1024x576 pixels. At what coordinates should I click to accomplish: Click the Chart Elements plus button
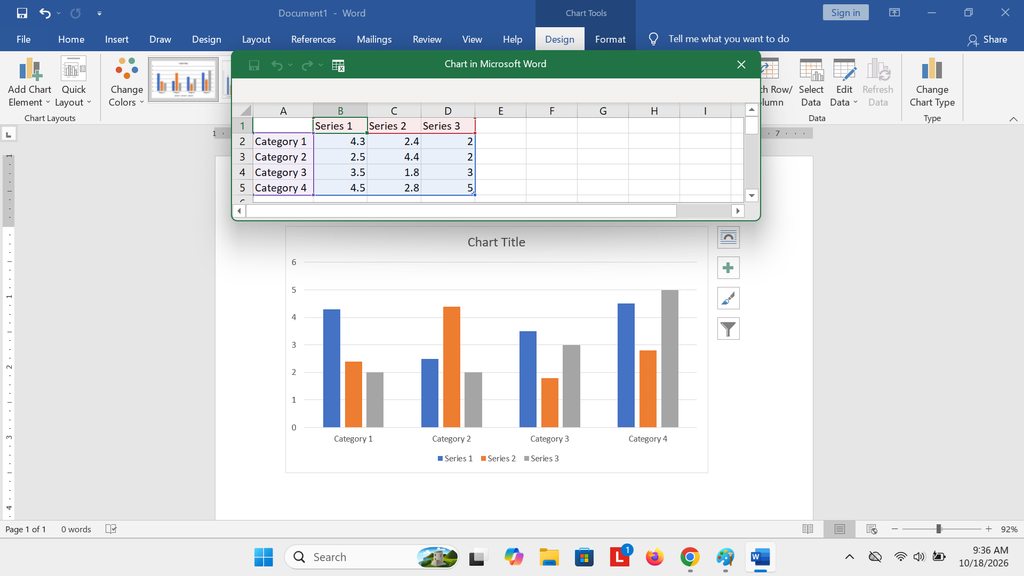point(728,268)
